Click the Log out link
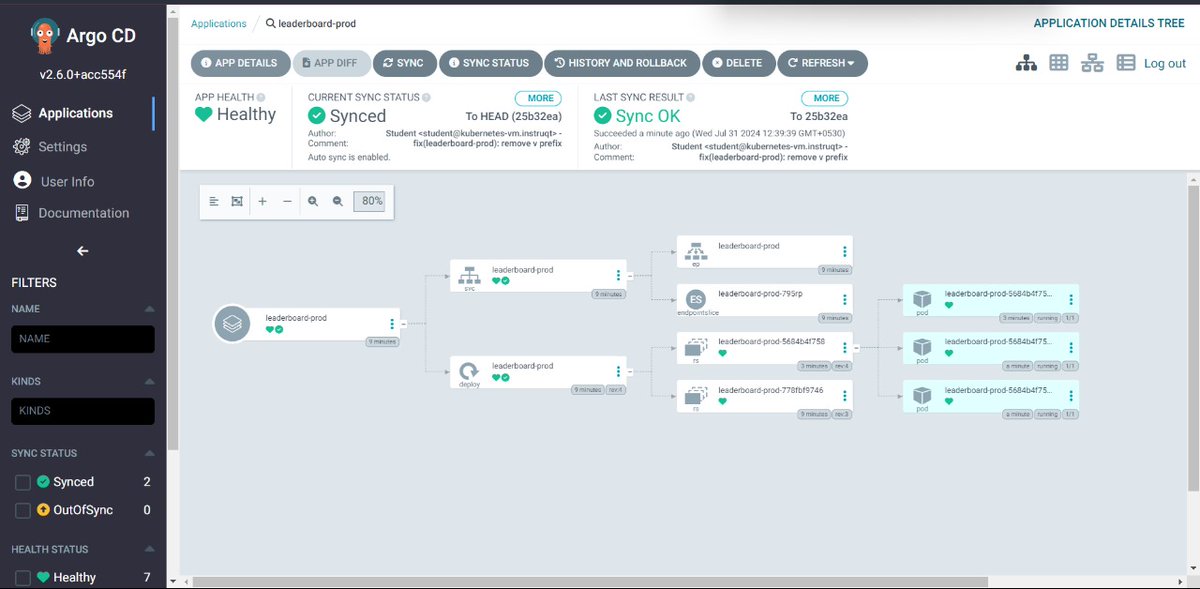Viewport: 1200px width, 589px height. [1165, 63]
